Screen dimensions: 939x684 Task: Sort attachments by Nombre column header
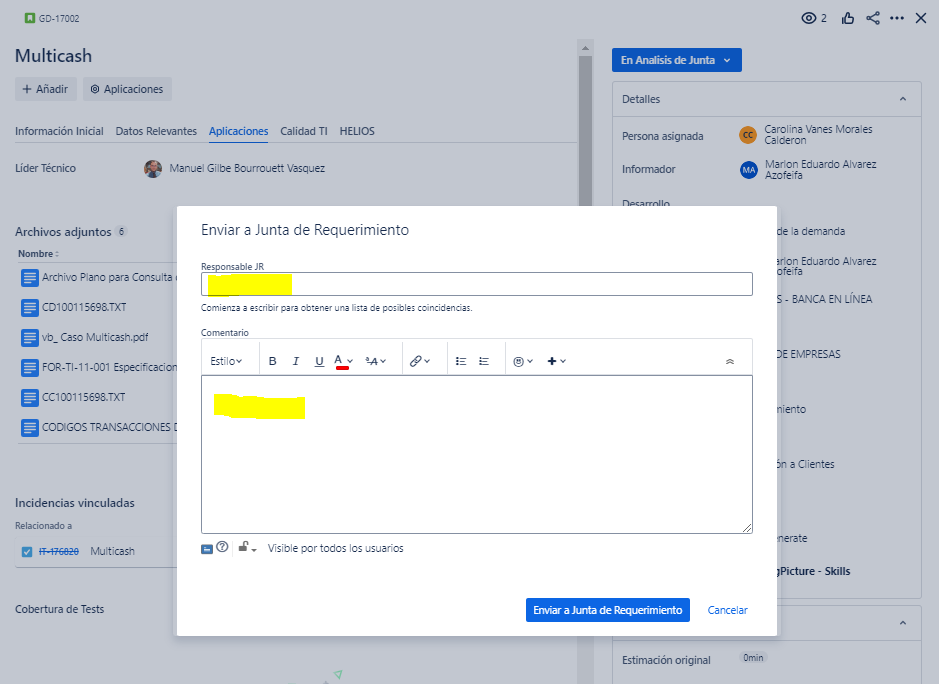click(38, 254)
